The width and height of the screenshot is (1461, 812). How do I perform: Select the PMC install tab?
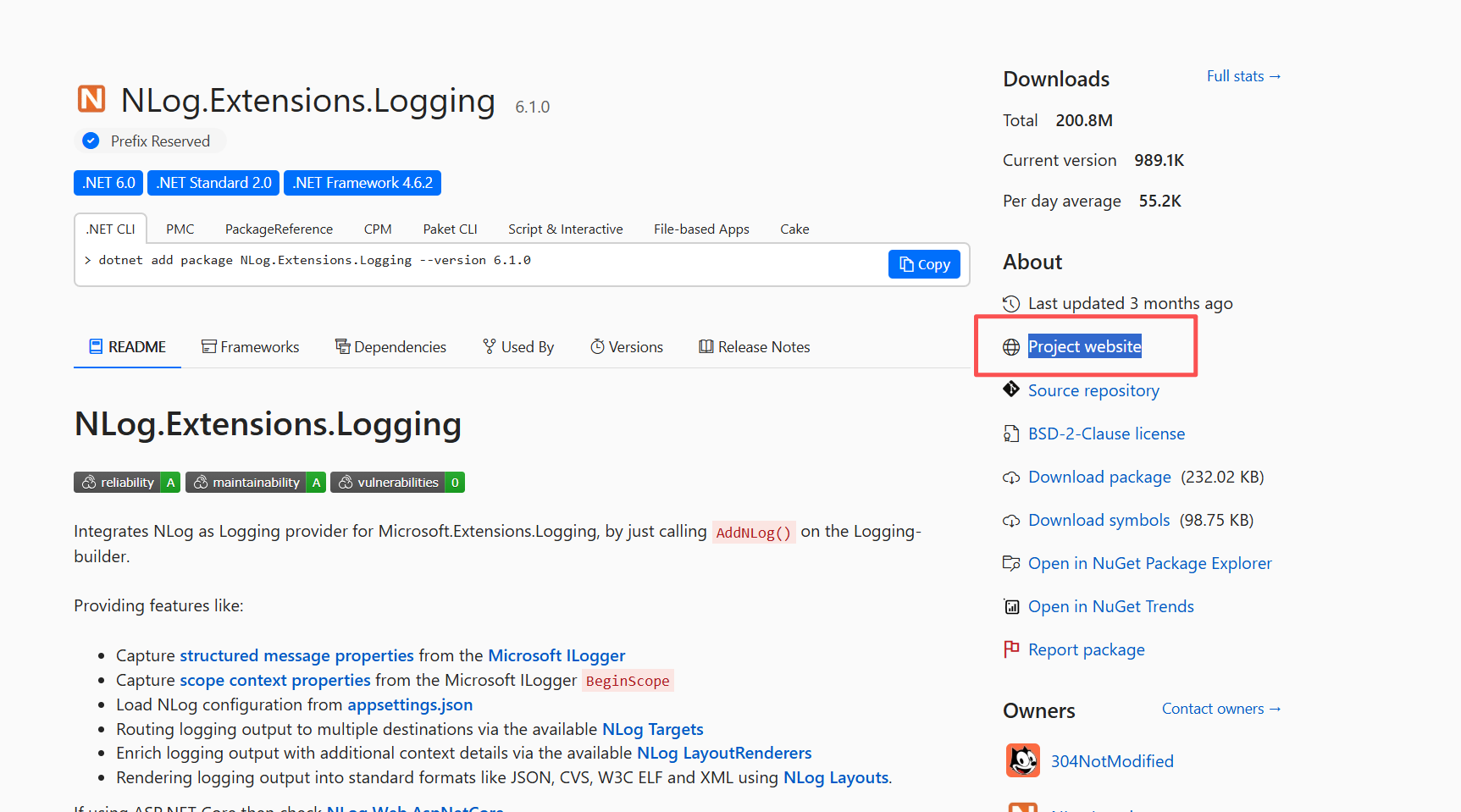tap(180, 229)
